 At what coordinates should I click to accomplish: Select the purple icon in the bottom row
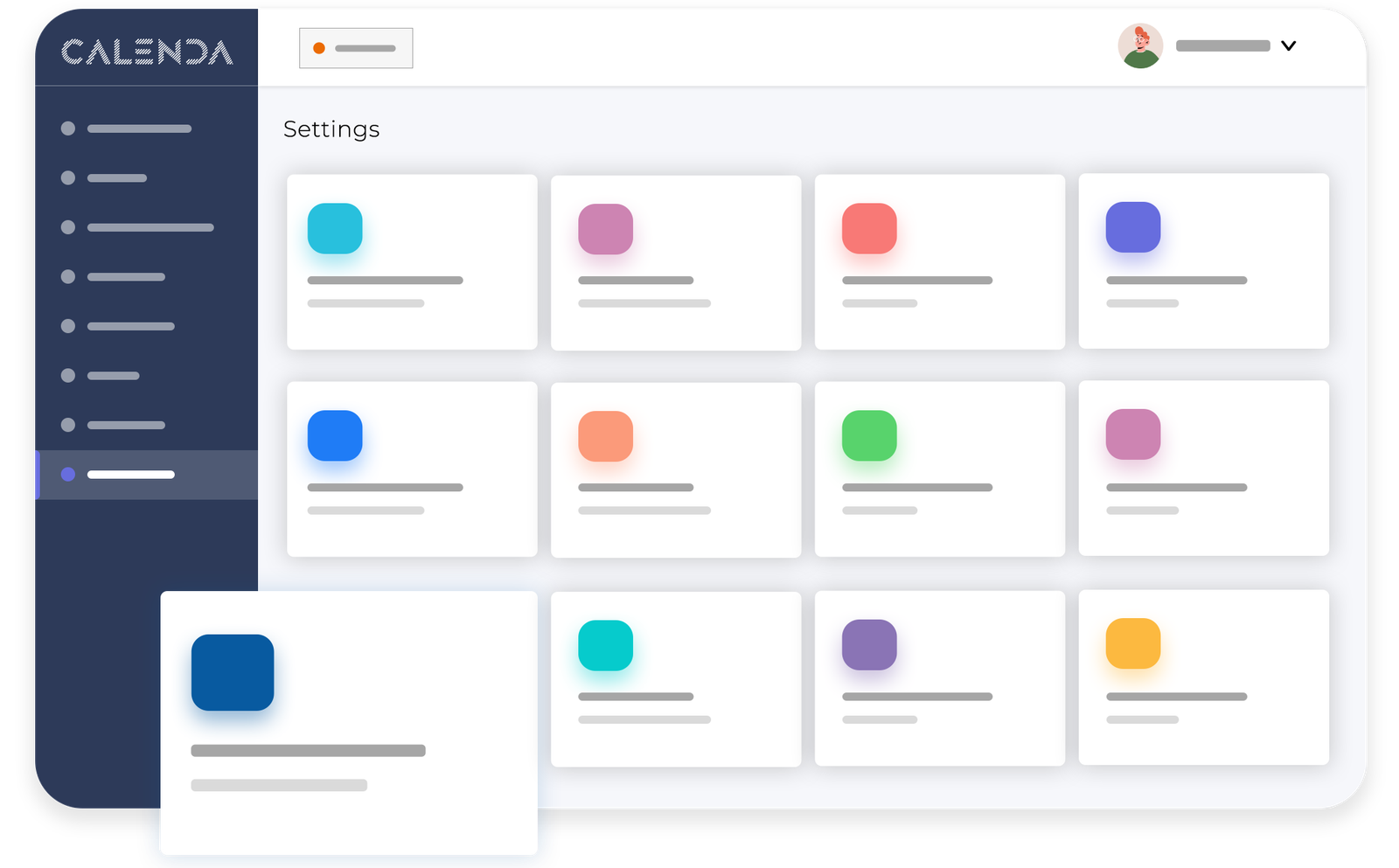[870, 644]
